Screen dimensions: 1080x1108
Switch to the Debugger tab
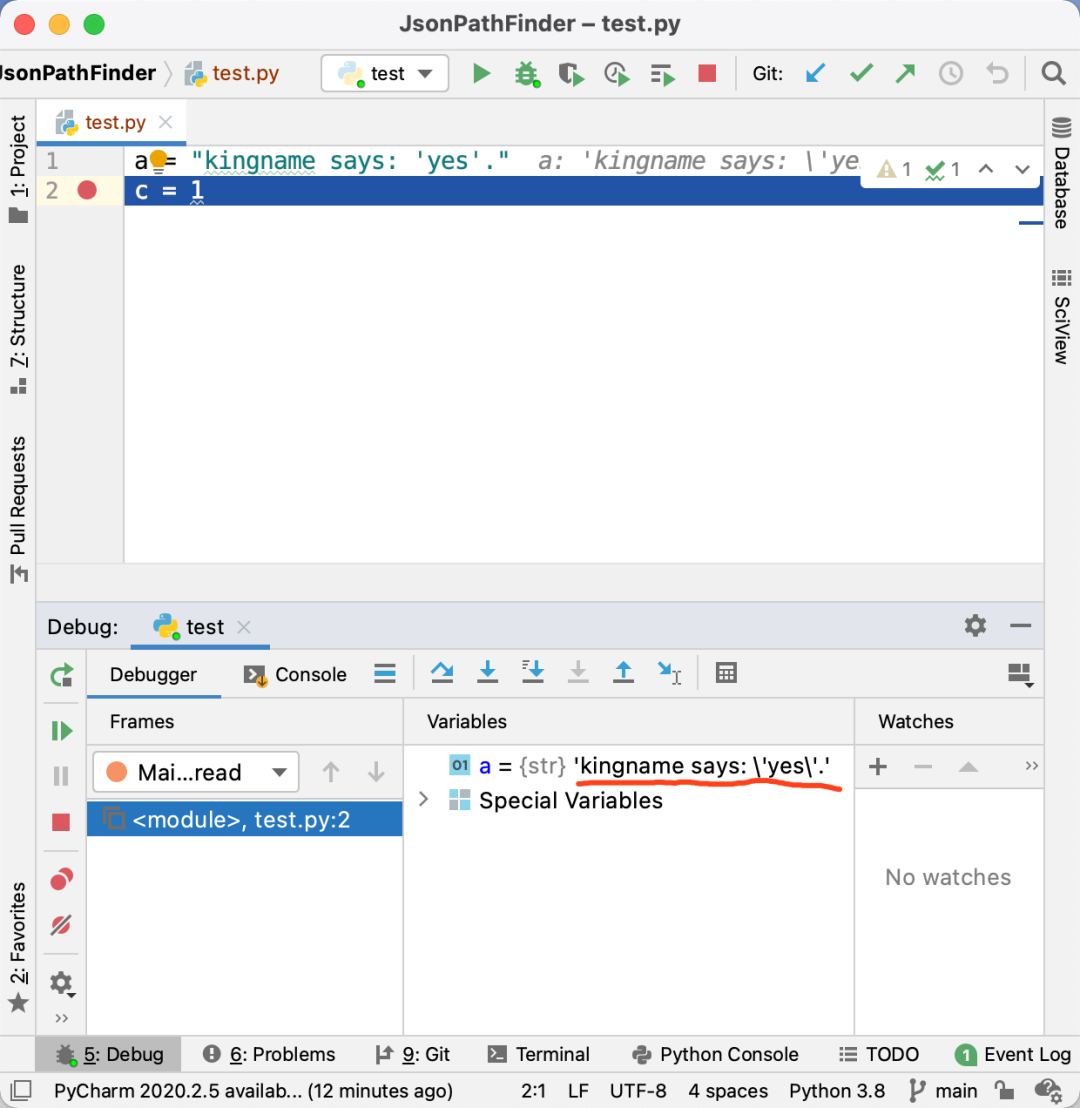[x=153, y=674]
